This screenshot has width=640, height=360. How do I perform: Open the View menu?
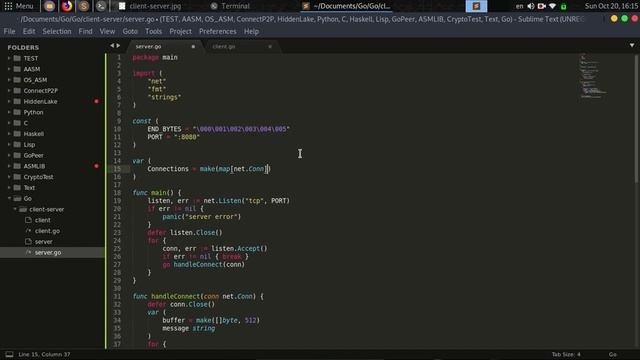click(x=107, y=31)
